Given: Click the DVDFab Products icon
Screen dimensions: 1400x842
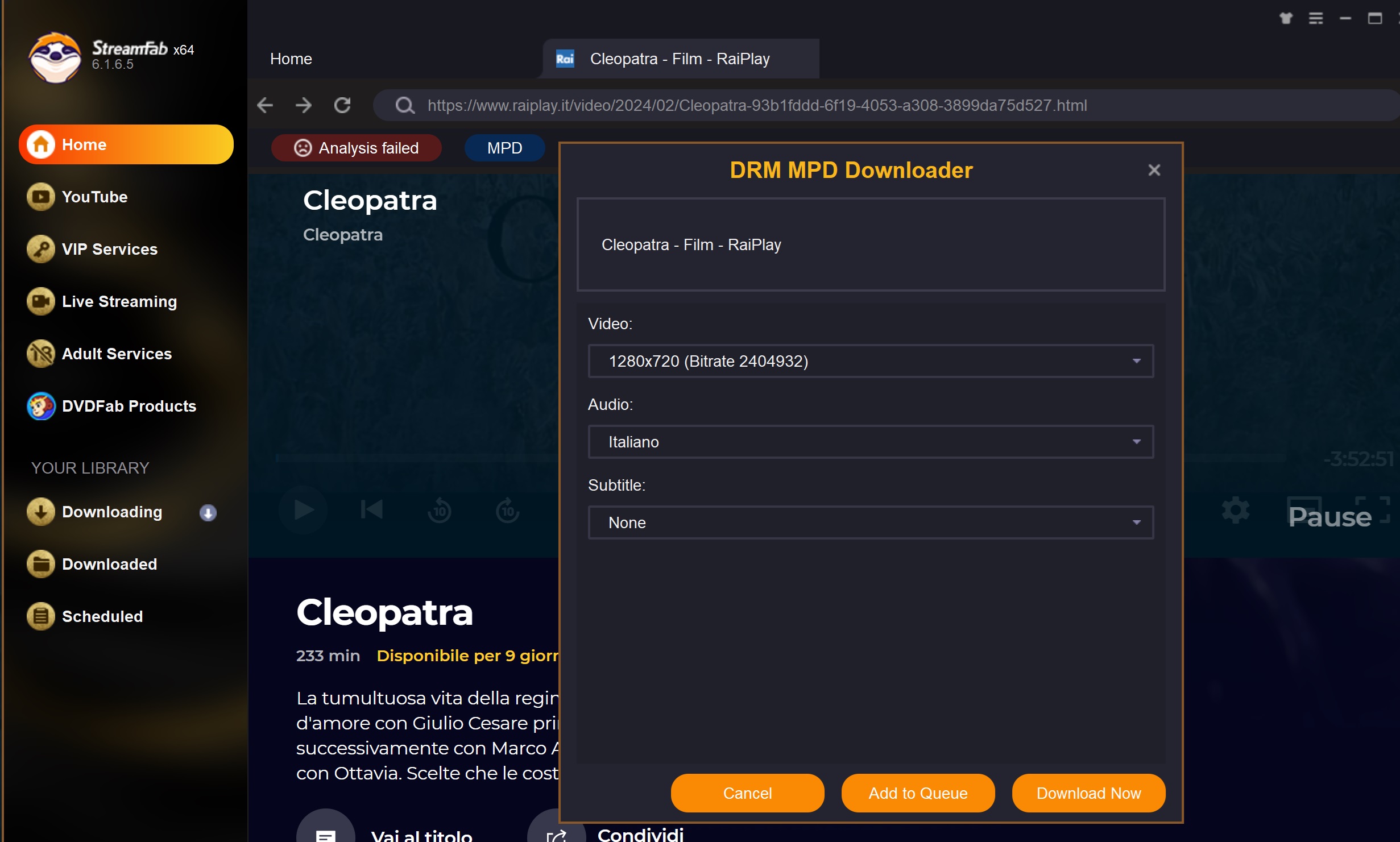Looking at the screenshot, I should click(41, 406).
